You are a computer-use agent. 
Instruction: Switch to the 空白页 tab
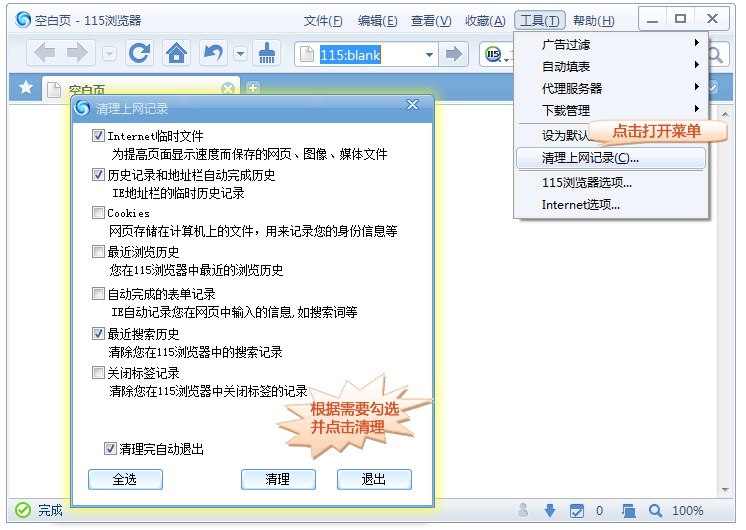(141, 88)
